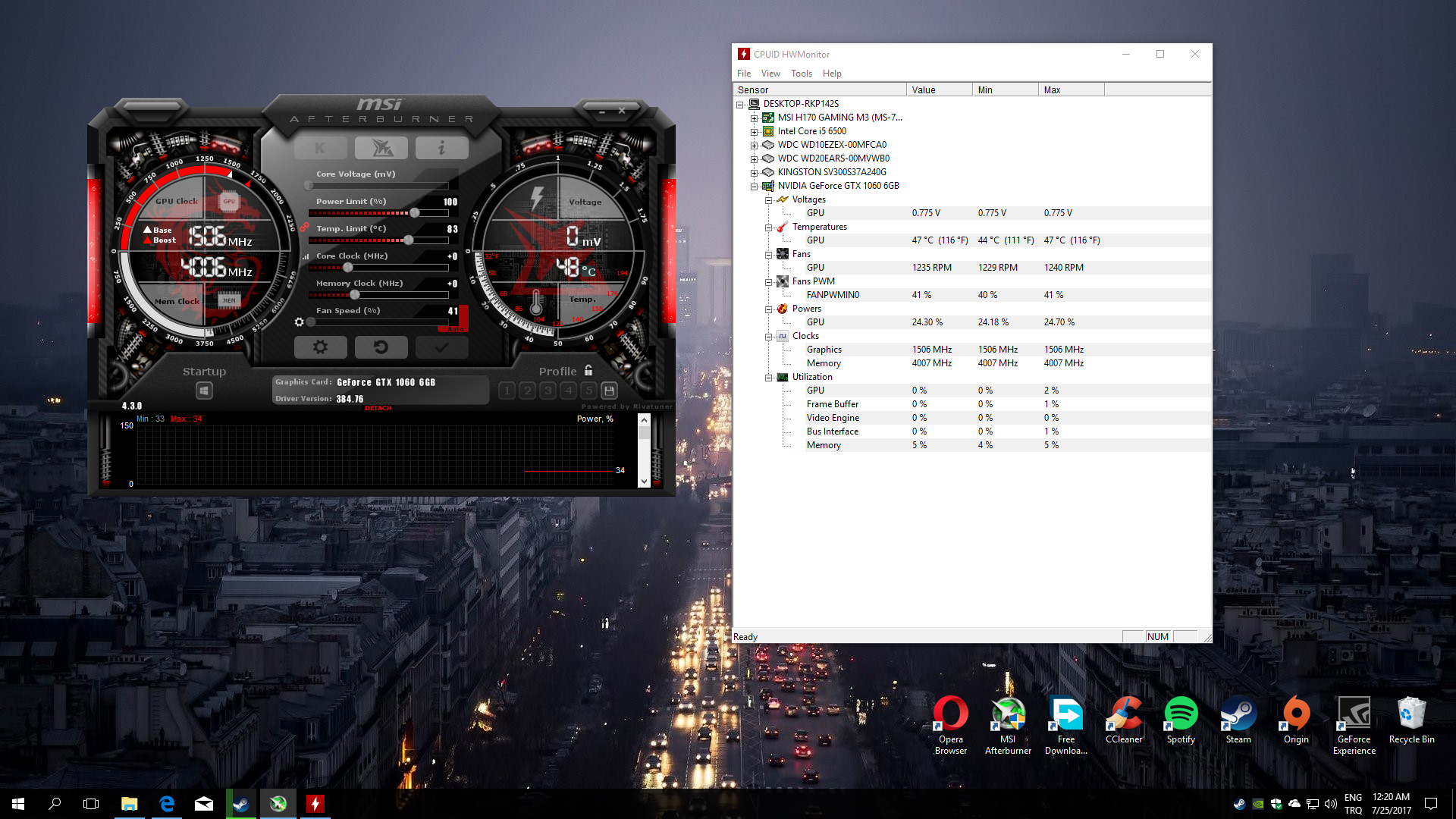This screenshot has height=819, width=1456.
Task: Select profile slot 3
Action: [x=548, y=391]
